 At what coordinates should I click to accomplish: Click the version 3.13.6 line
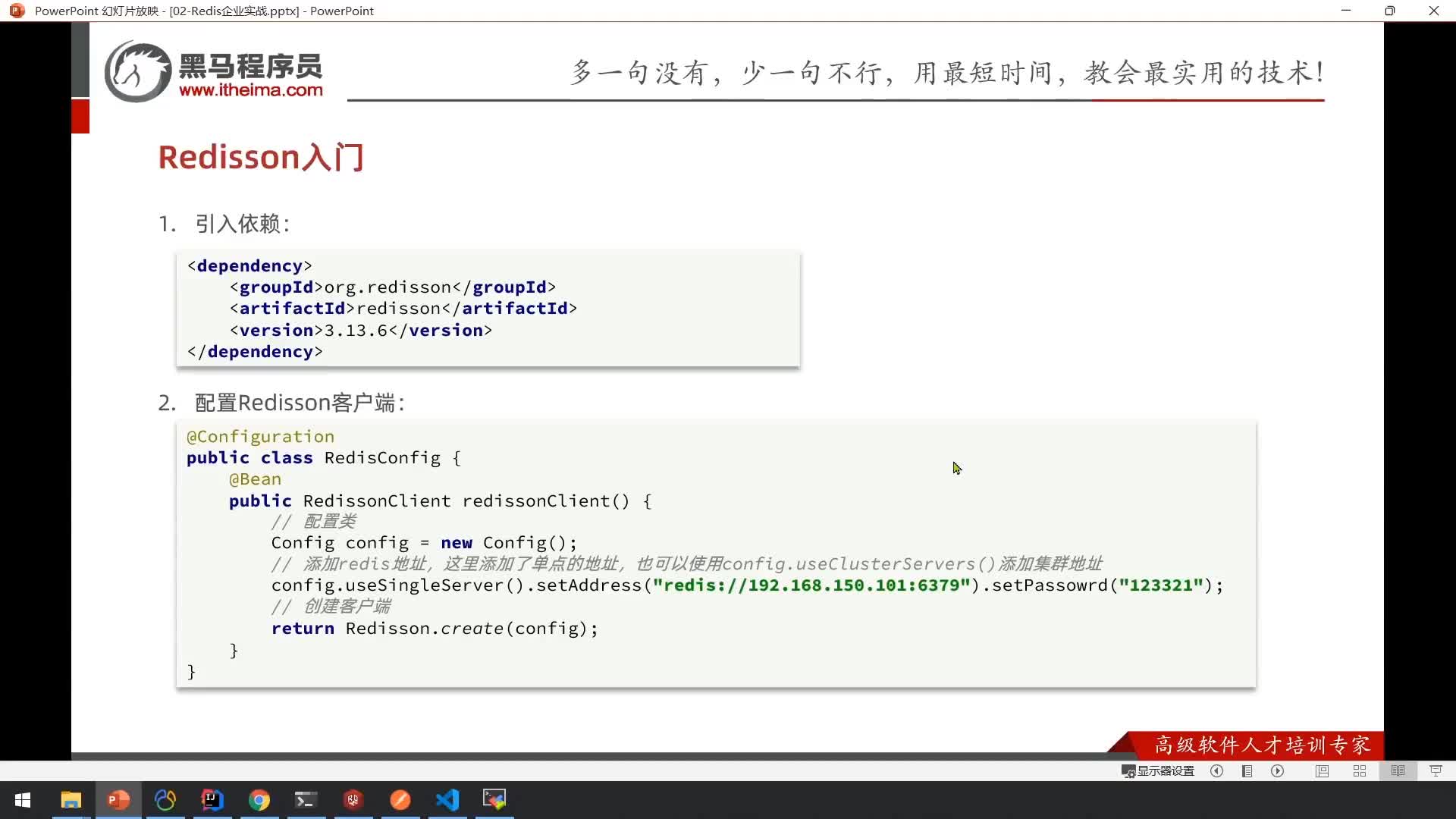click(361, 331)
